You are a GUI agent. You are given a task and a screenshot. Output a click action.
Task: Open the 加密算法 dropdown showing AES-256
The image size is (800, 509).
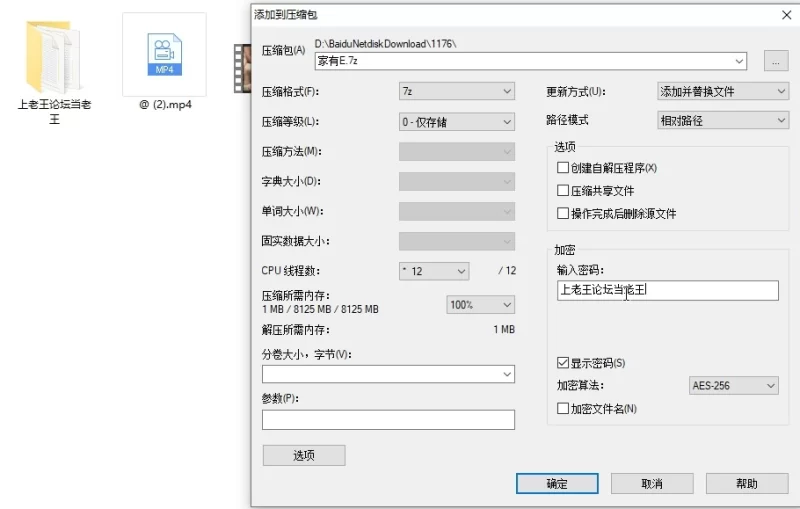point(734,386)
